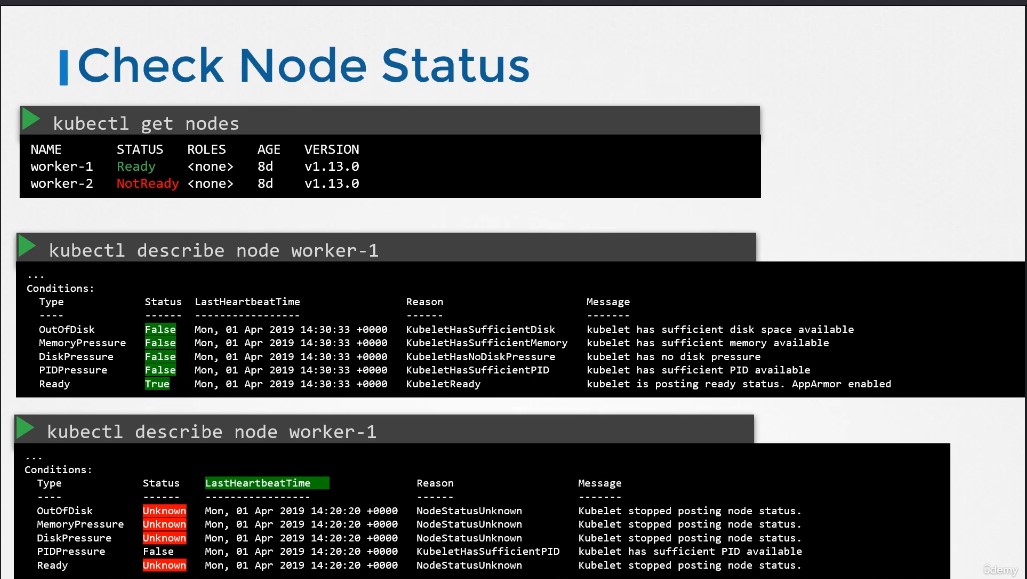
Task: Click the 8d age in worker-2 row
Action: (x=265, y=183)
